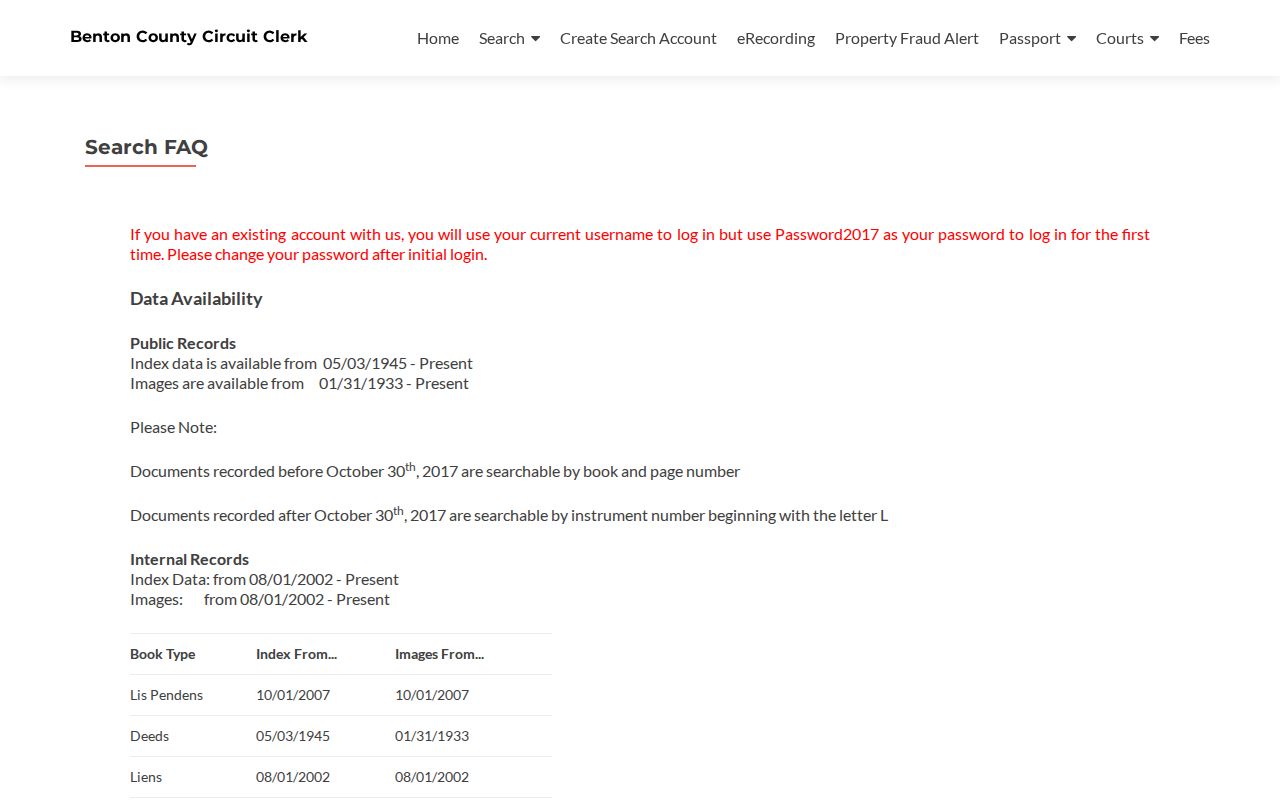Click the Lis Pendens index date 10/01/2007
Screen dimensions: 1280x800
tap(293, 695)
